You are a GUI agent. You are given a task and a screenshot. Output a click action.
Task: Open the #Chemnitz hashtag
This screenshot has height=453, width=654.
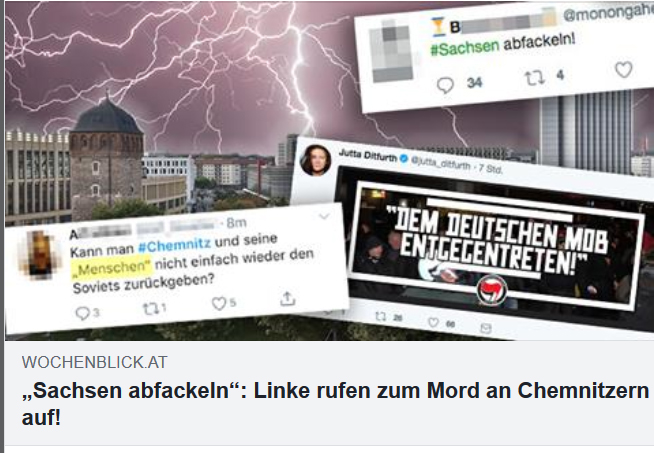pyautogui.click(x=174, y=245)
